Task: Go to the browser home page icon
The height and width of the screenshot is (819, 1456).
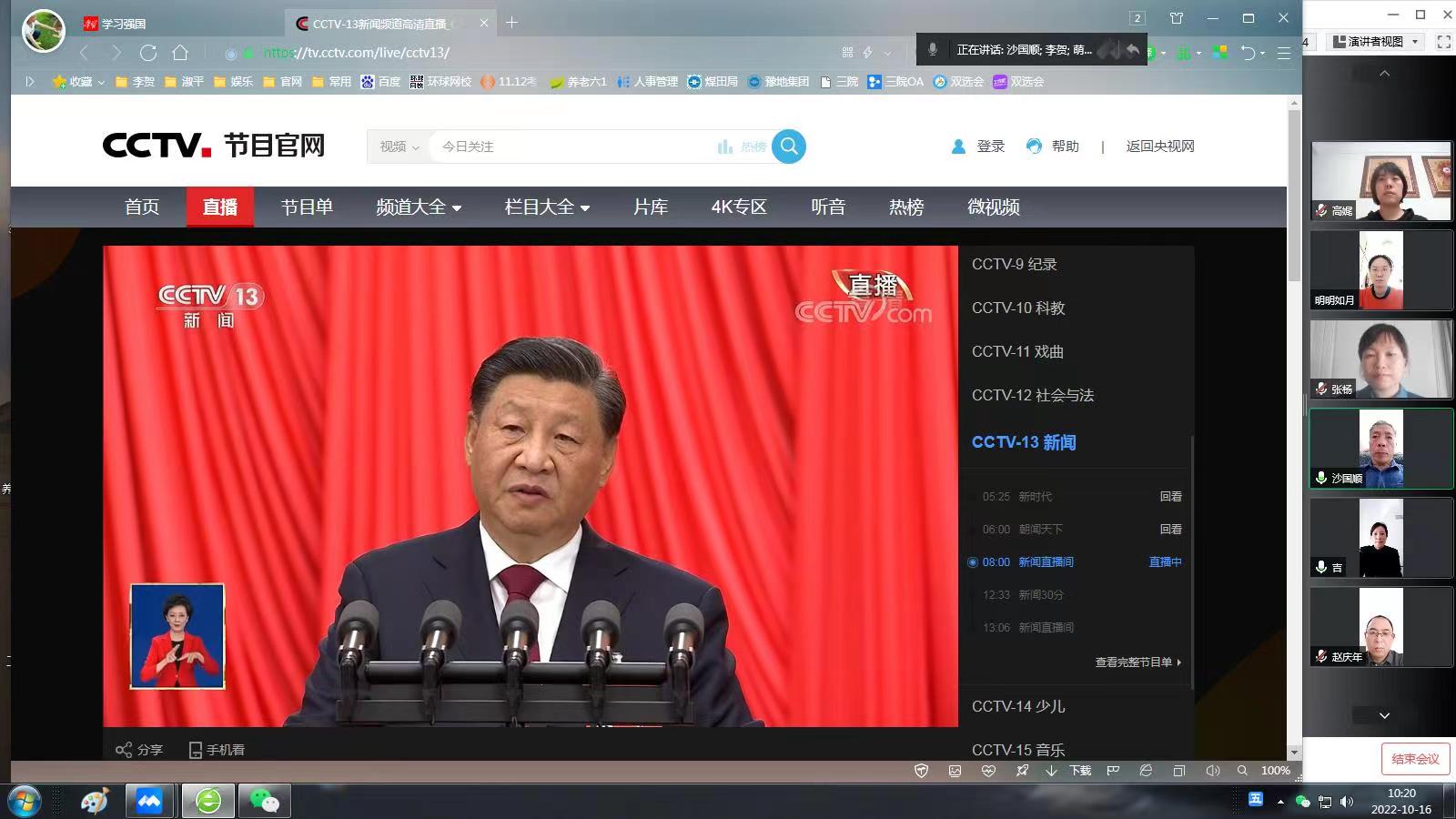Action: click(180, 53)
